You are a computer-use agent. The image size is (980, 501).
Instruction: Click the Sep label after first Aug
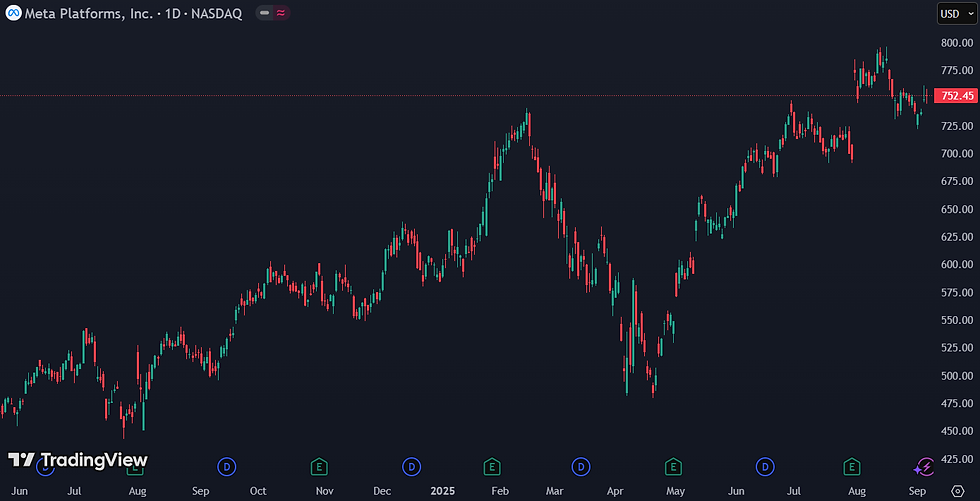coord(200,490)
